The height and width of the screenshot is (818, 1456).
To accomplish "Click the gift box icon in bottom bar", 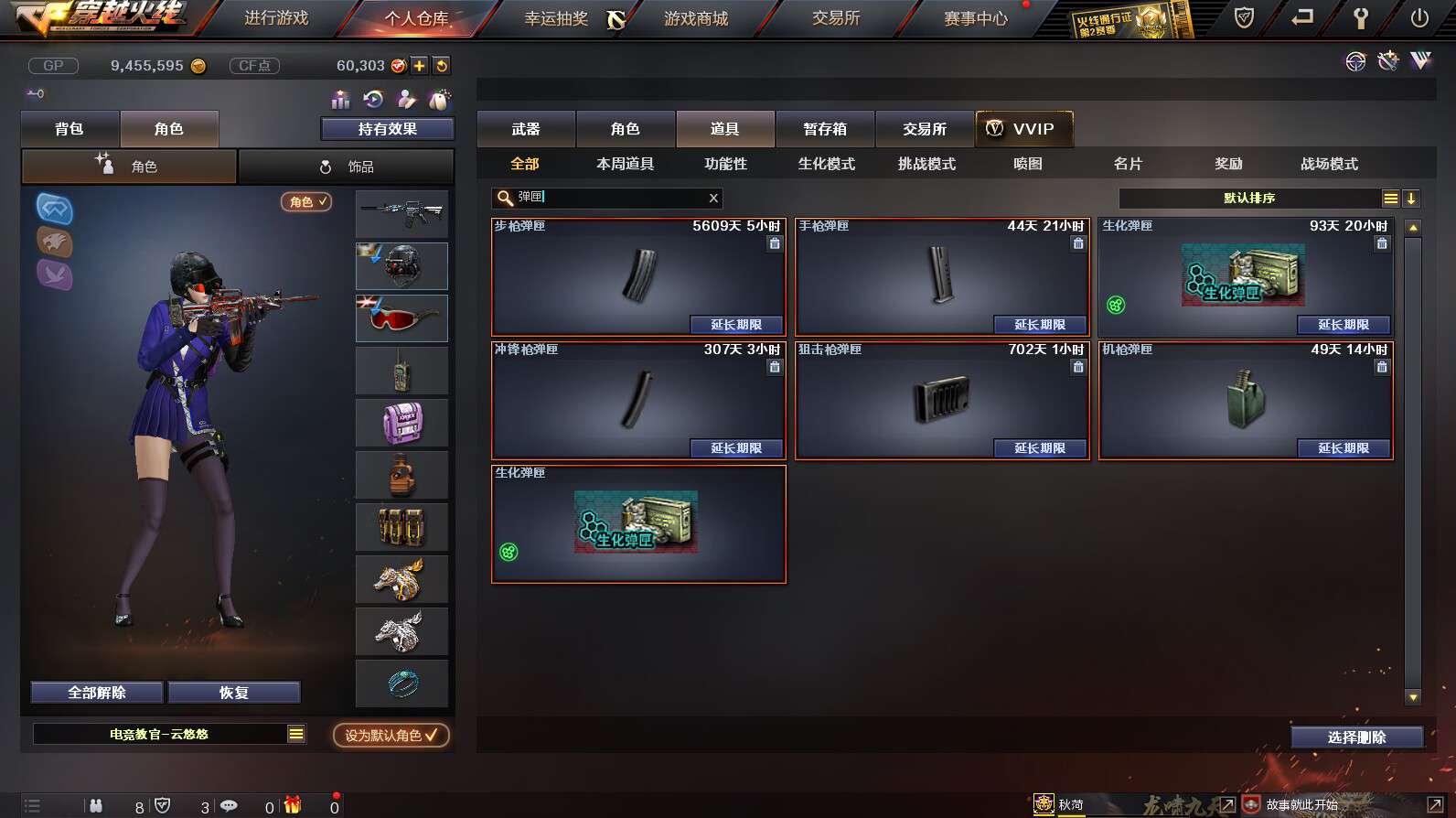I will (x=293, y=805).
